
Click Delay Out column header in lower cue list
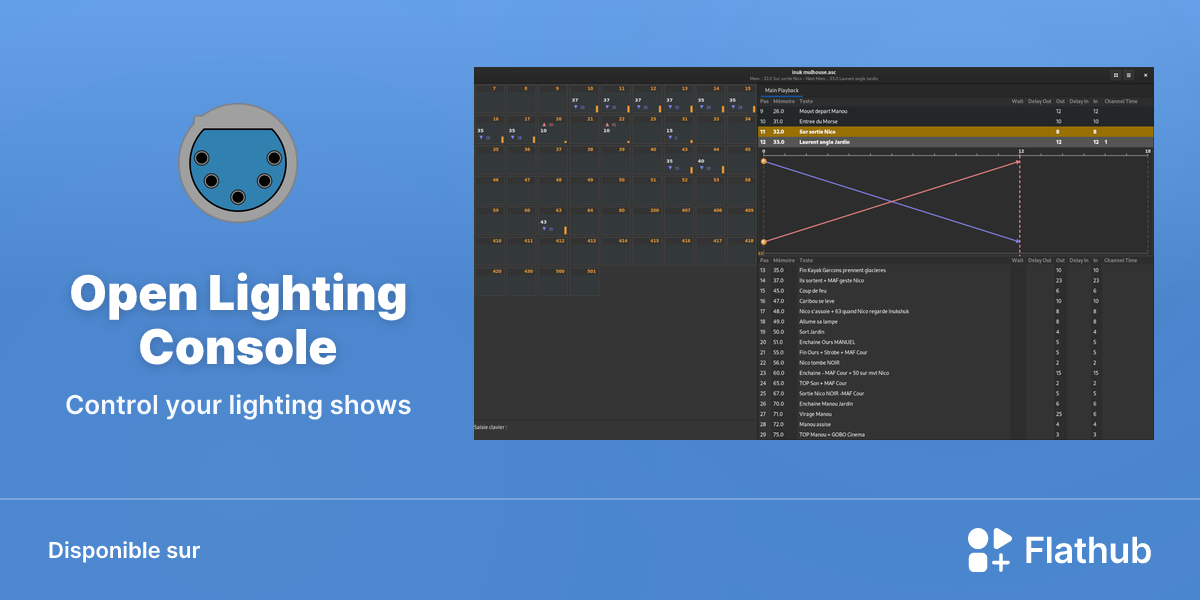1040,260
